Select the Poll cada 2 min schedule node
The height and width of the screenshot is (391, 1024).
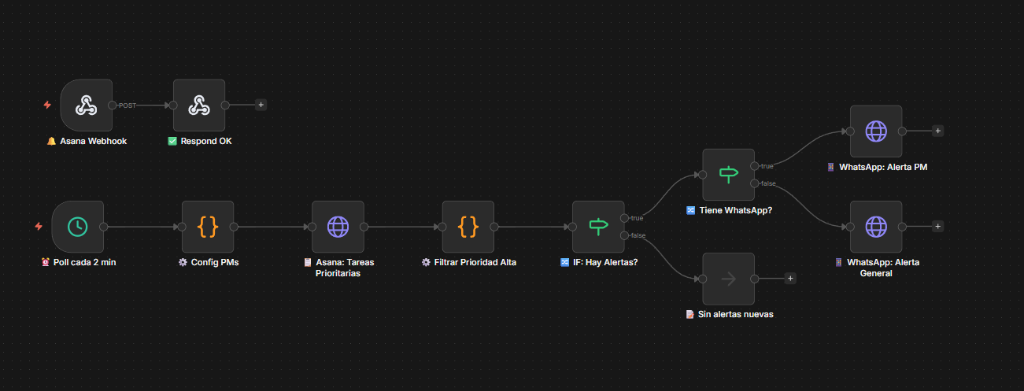[x=77, y=227]
